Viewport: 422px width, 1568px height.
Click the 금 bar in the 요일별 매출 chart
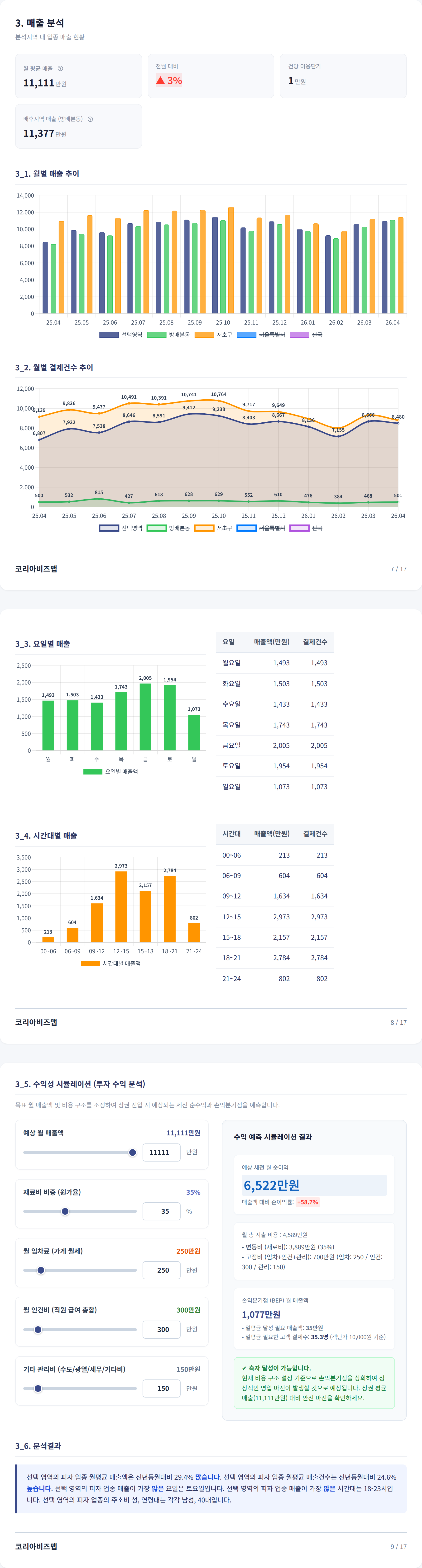146,717
